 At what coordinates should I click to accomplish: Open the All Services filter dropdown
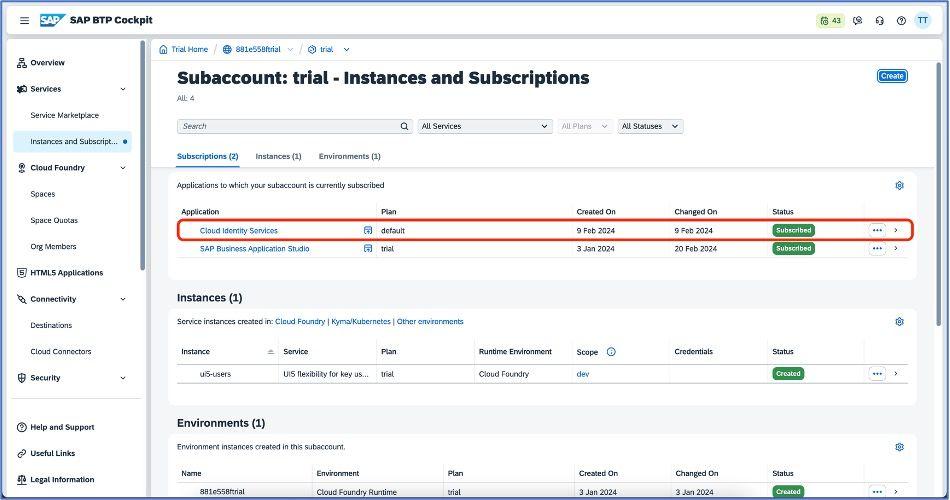coord(485,126)
